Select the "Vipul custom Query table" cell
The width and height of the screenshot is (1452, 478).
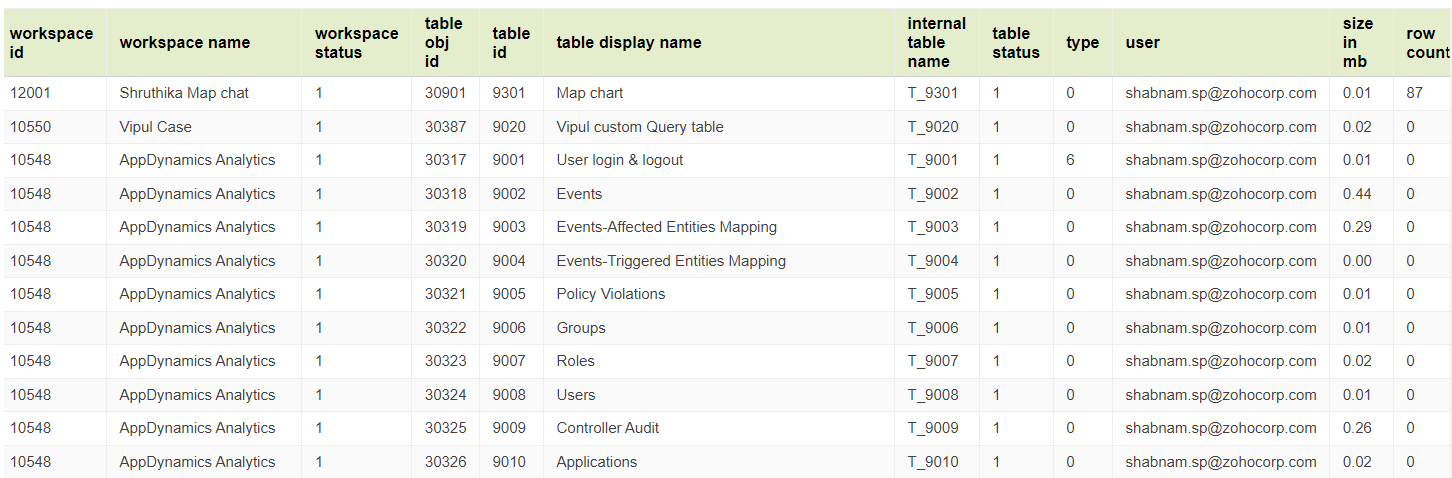tap(639, 127)
